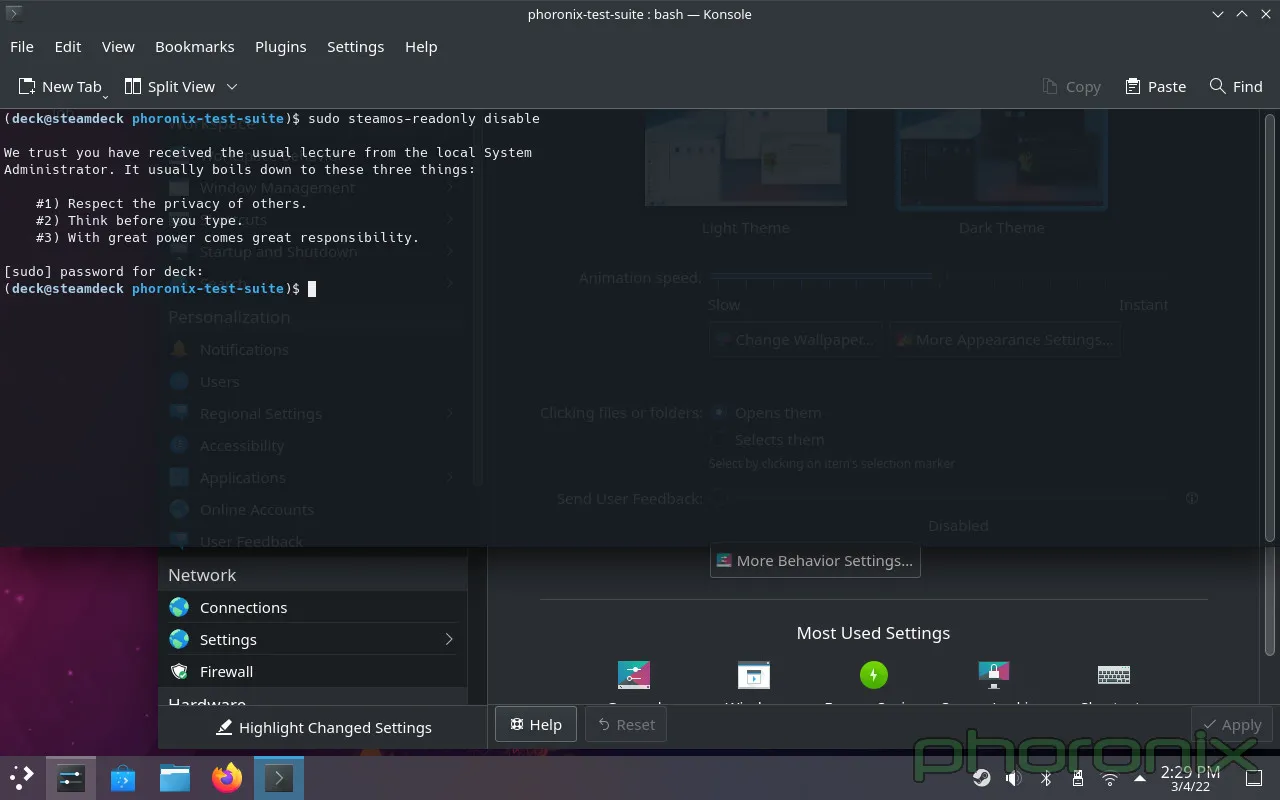
Task: Click the Konsole taskbar entry
Action: tap(279, 778)
